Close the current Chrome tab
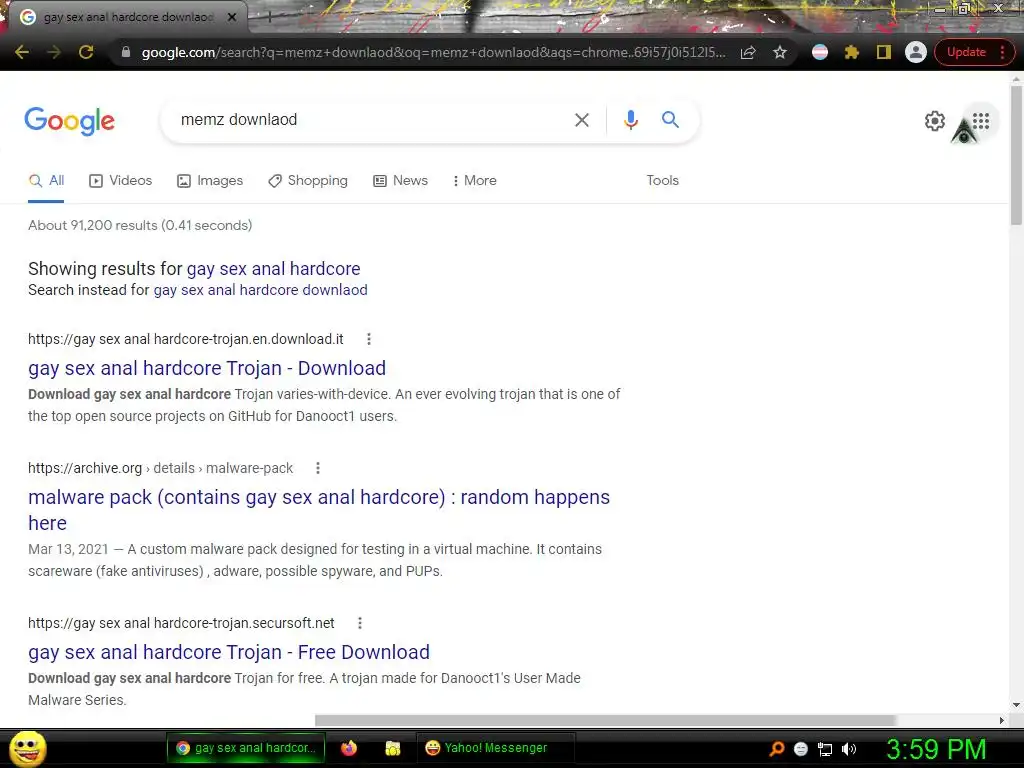Viewport: 1024px width, 768px height. coord(232,17)
